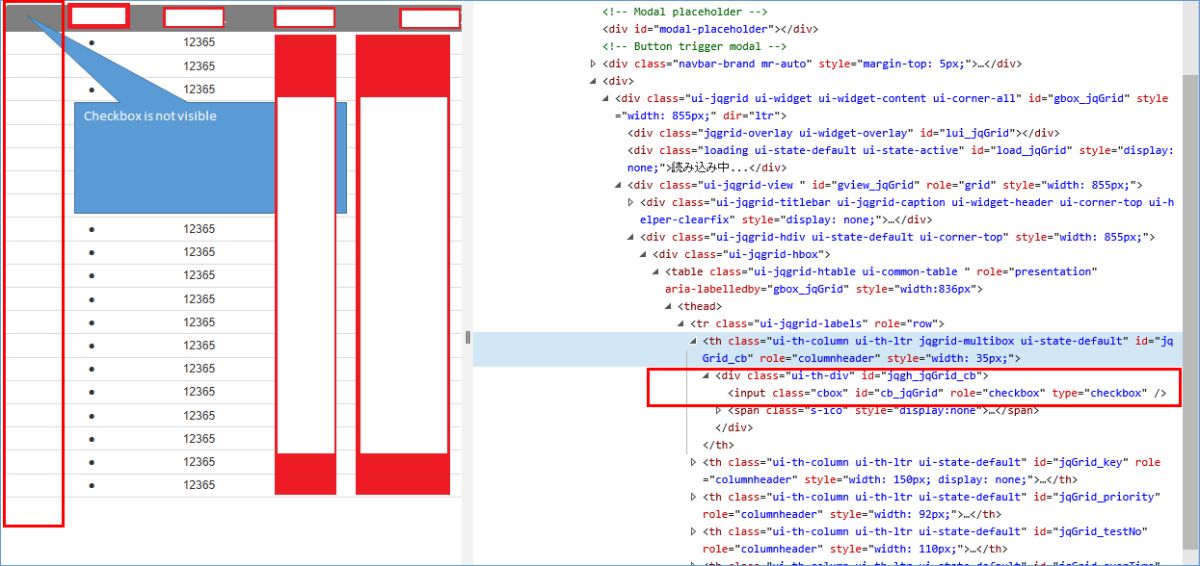The image size is (1200, 566).
Task: Expand the jqGrid_key th node
Action: point(694,462)
